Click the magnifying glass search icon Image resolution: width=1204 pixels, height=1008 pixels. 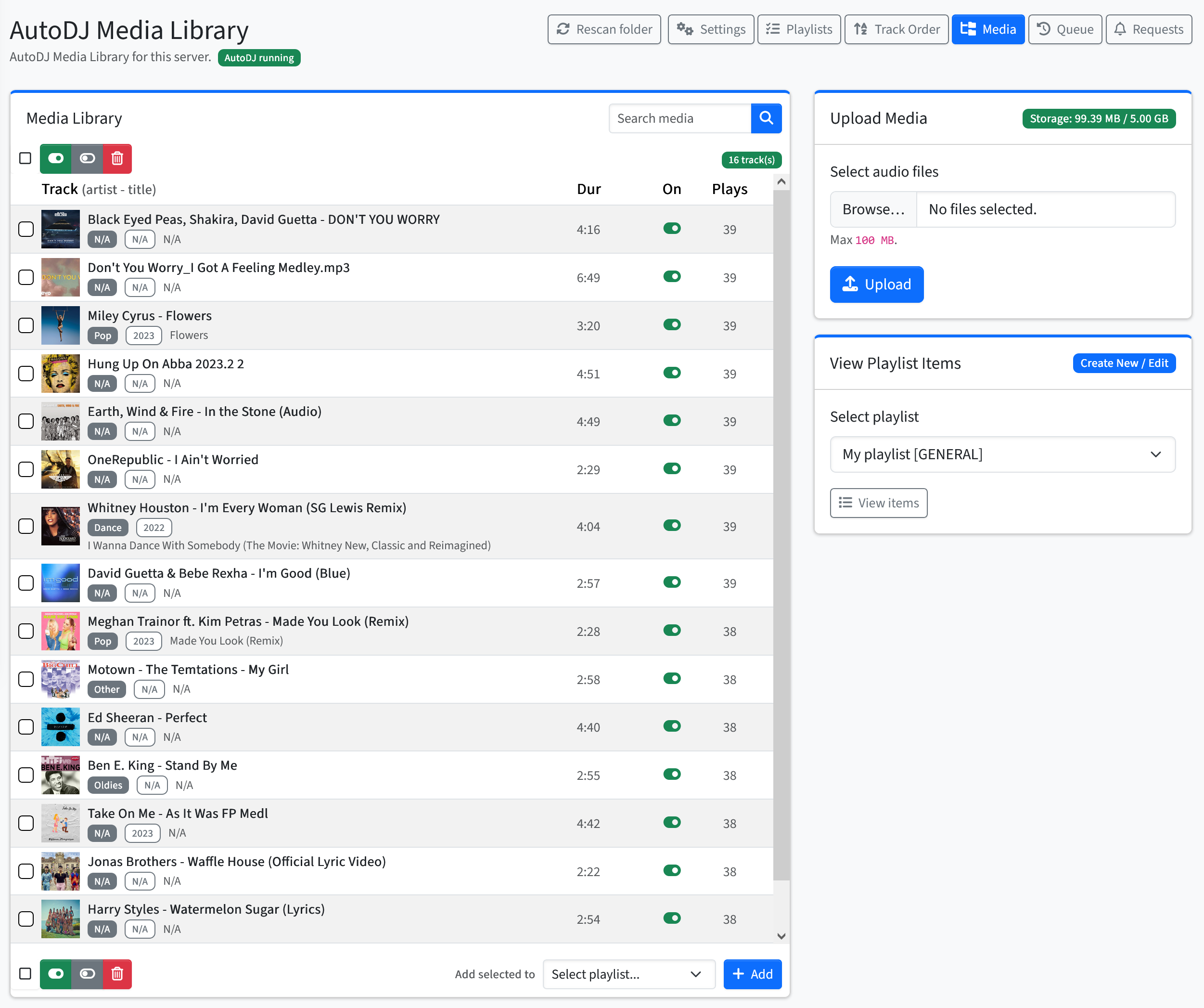[x=766, y=118]
